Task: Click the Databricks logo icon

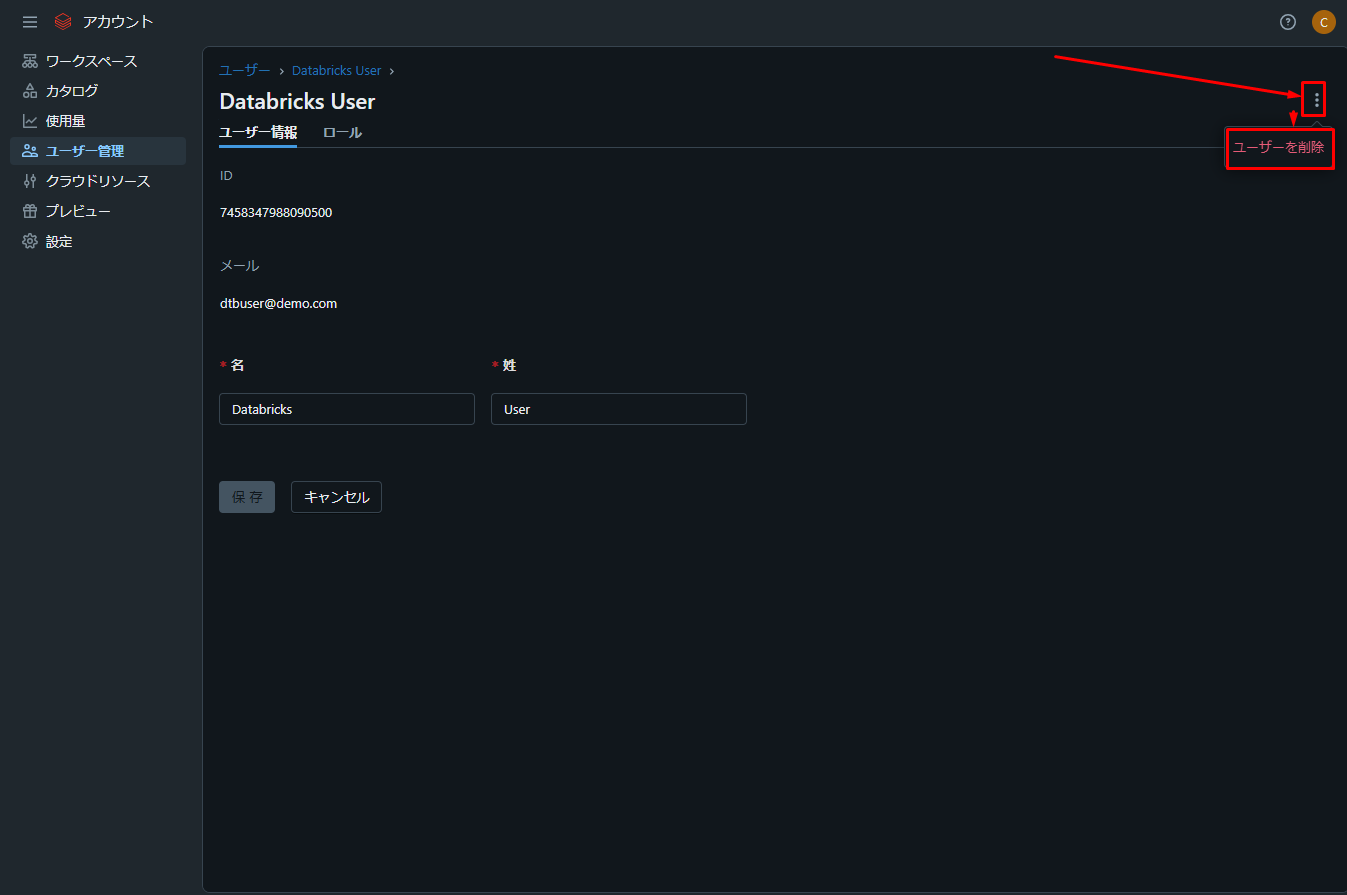Action: click(63, 22)
